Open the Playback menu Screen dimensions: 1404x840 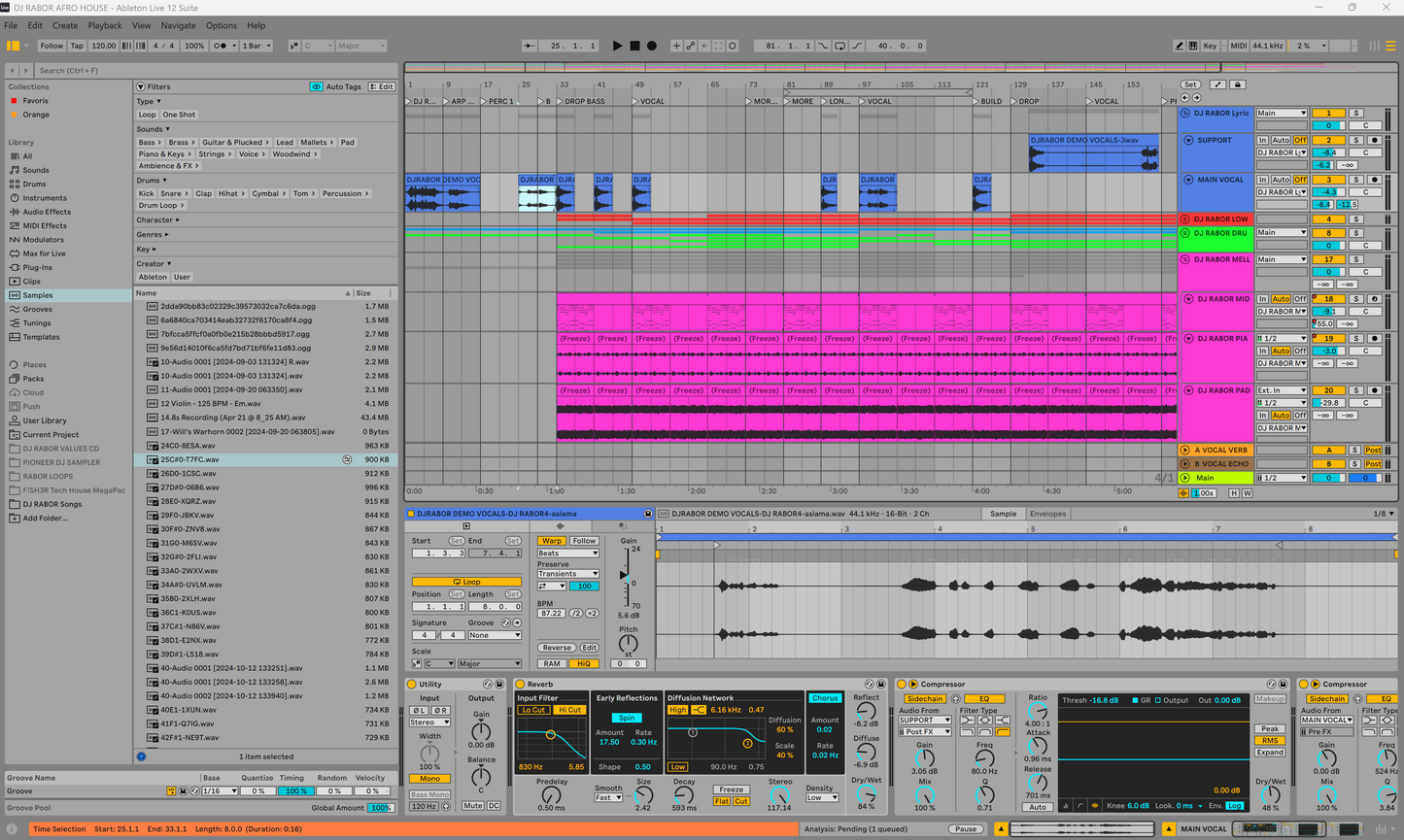105,25
